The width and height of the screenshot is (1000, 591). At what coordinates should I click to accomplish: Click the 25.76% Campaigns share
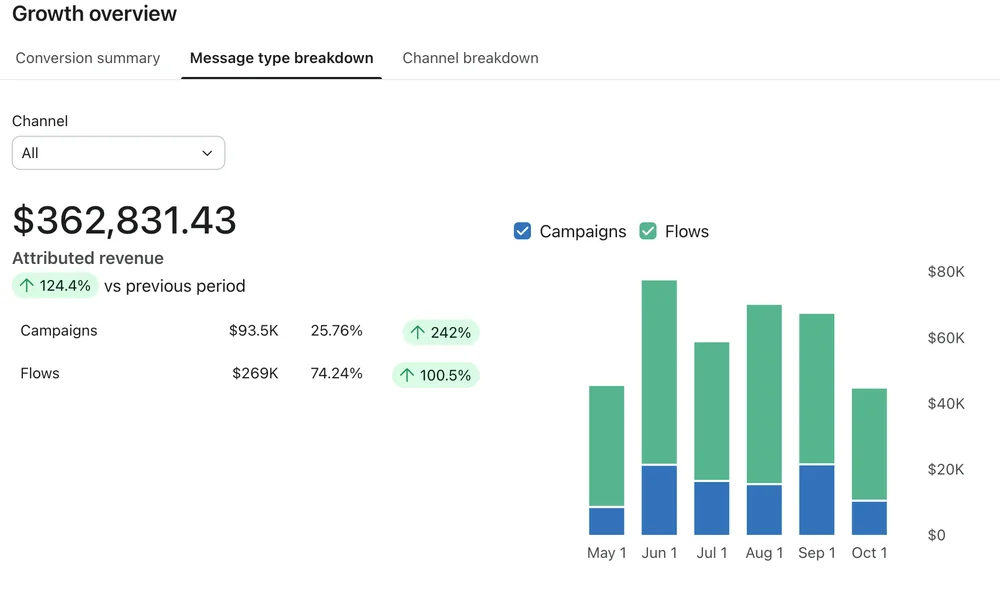pos(337,330)
